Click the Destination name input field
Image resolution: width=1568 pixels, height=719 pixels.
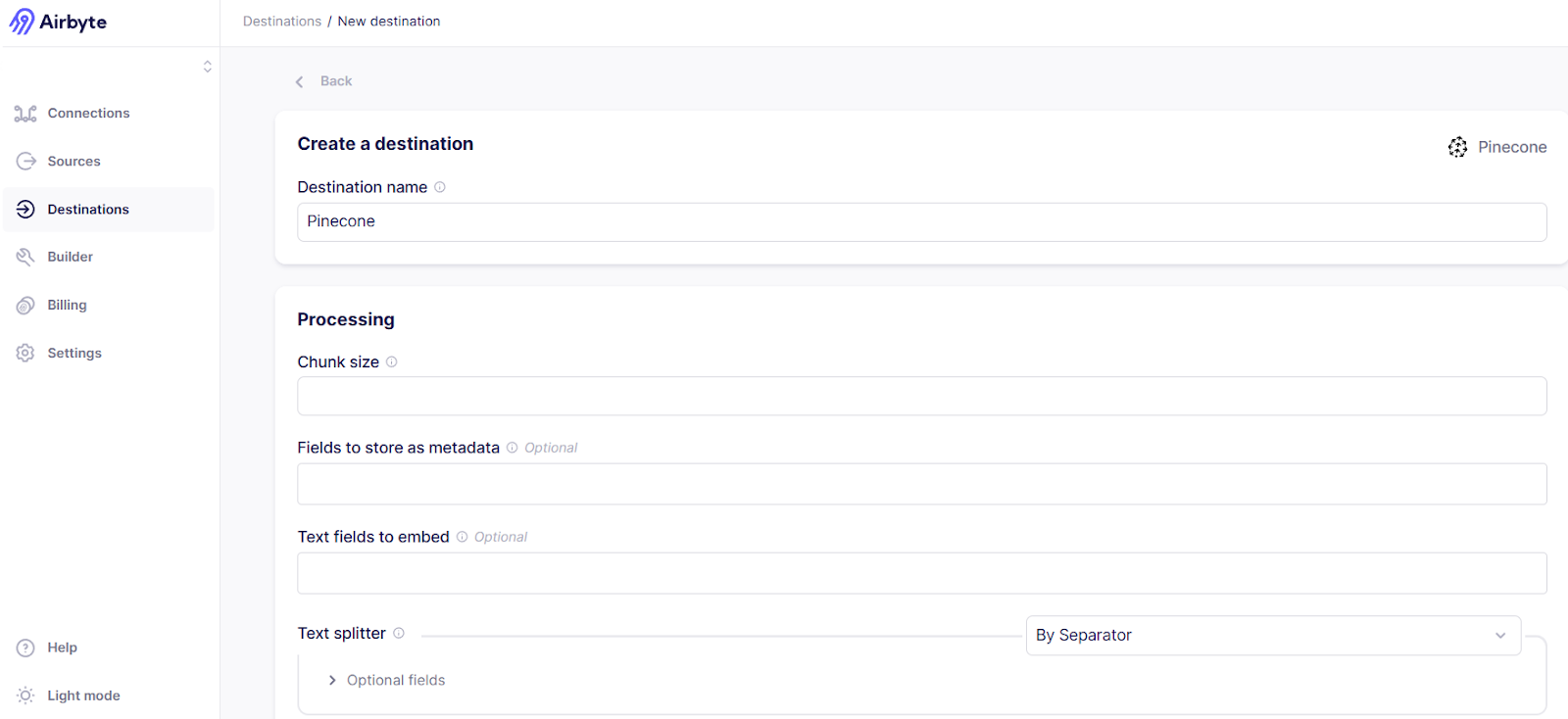click(922, 222)
